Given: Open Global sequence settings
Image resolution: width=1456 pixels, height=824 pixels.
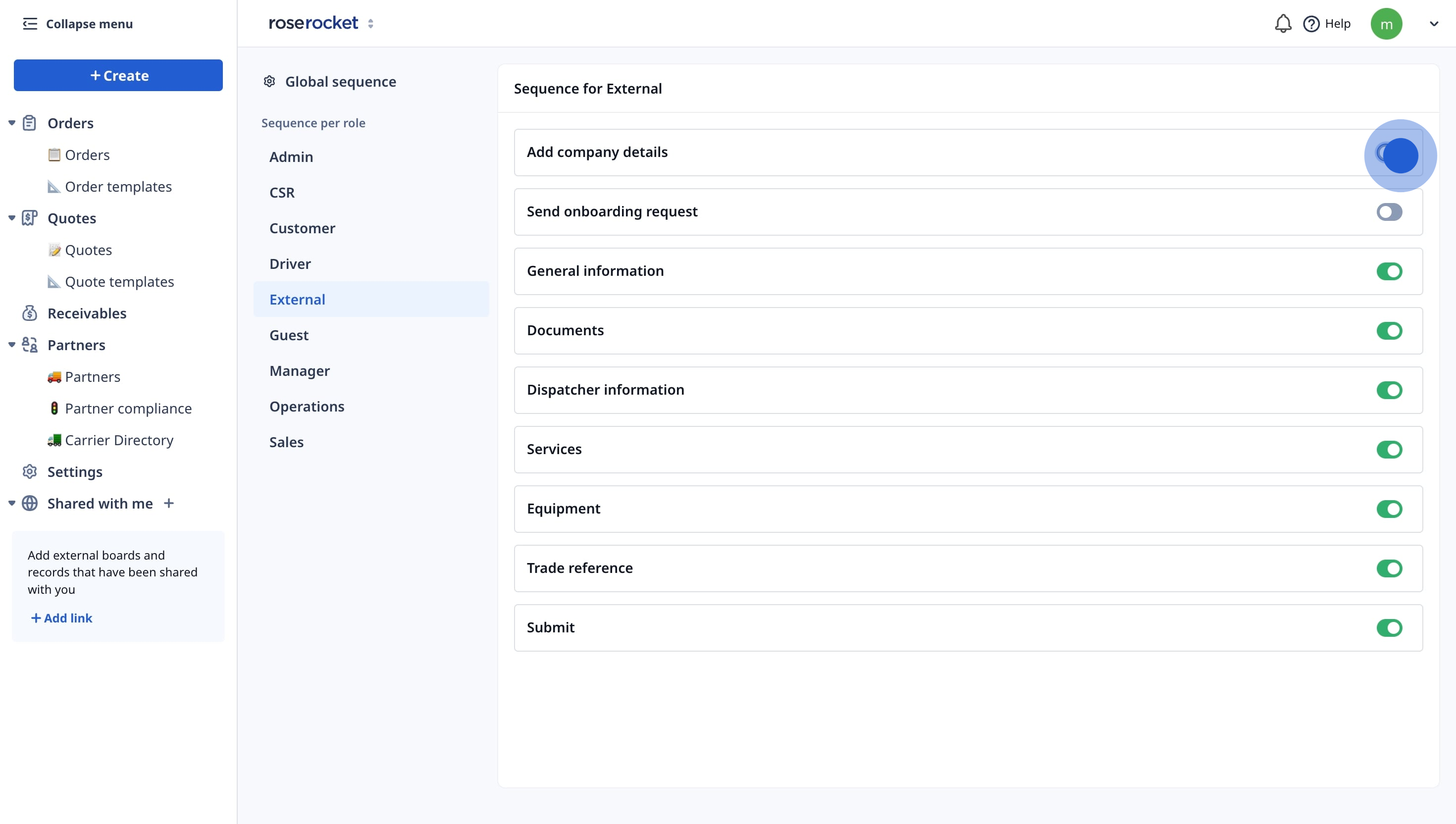Looking at the screenshot, I should (340, 82).
